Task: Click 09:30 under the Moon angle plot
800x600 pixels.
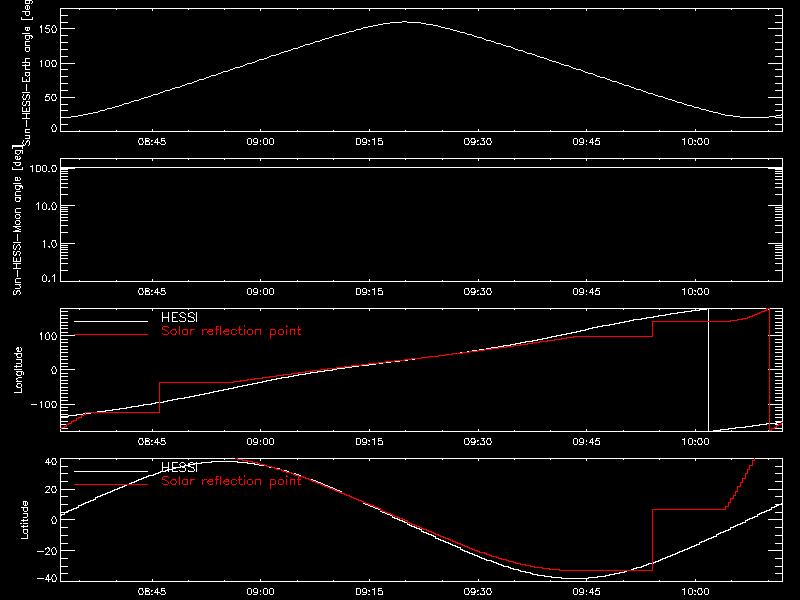Action: coord(478,292)
